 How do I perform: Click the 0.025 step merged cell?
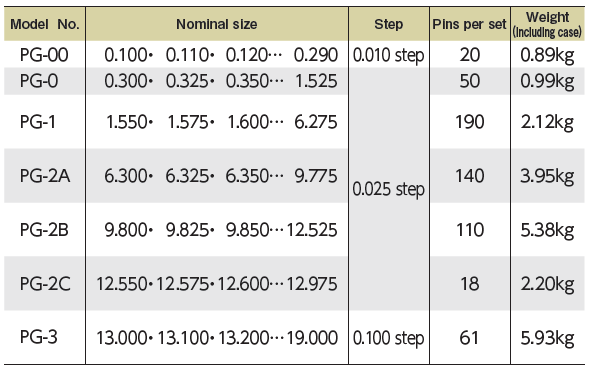(x=389, y=189)
